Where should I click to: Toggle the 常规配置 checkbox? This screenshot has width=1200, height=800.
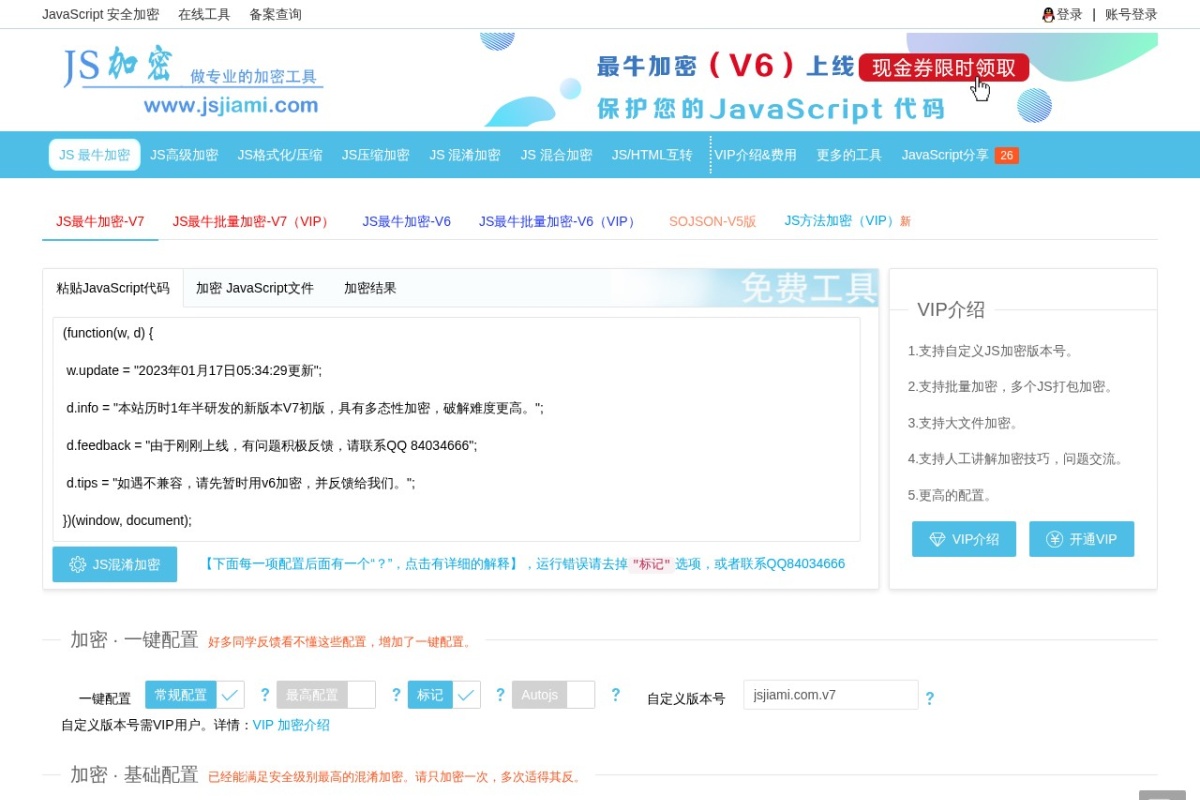coord(194,694)
